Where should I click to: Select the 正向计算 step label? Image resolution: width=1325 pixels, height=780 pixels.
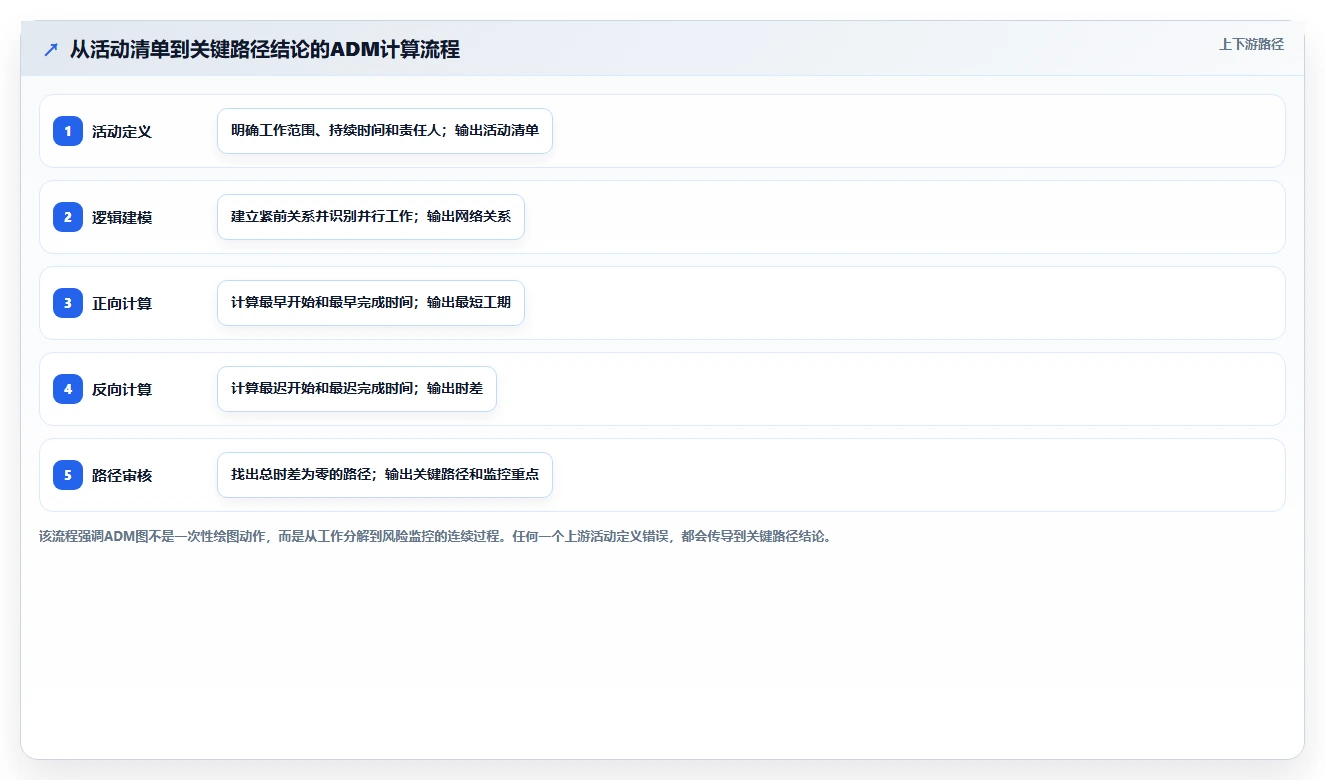pos(122,303)
